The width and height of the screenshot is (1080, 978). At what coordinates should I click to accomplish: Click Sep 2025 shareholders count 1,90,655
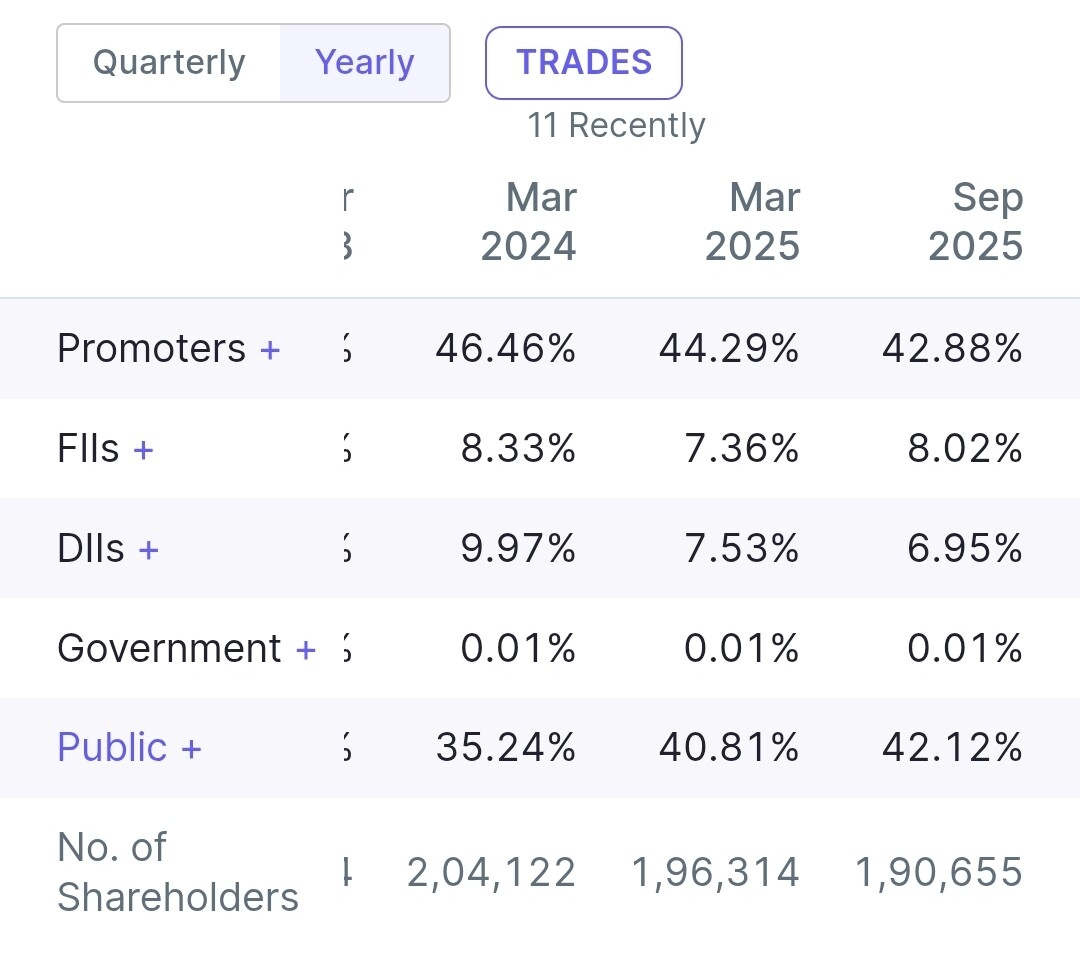coord(938,873)
